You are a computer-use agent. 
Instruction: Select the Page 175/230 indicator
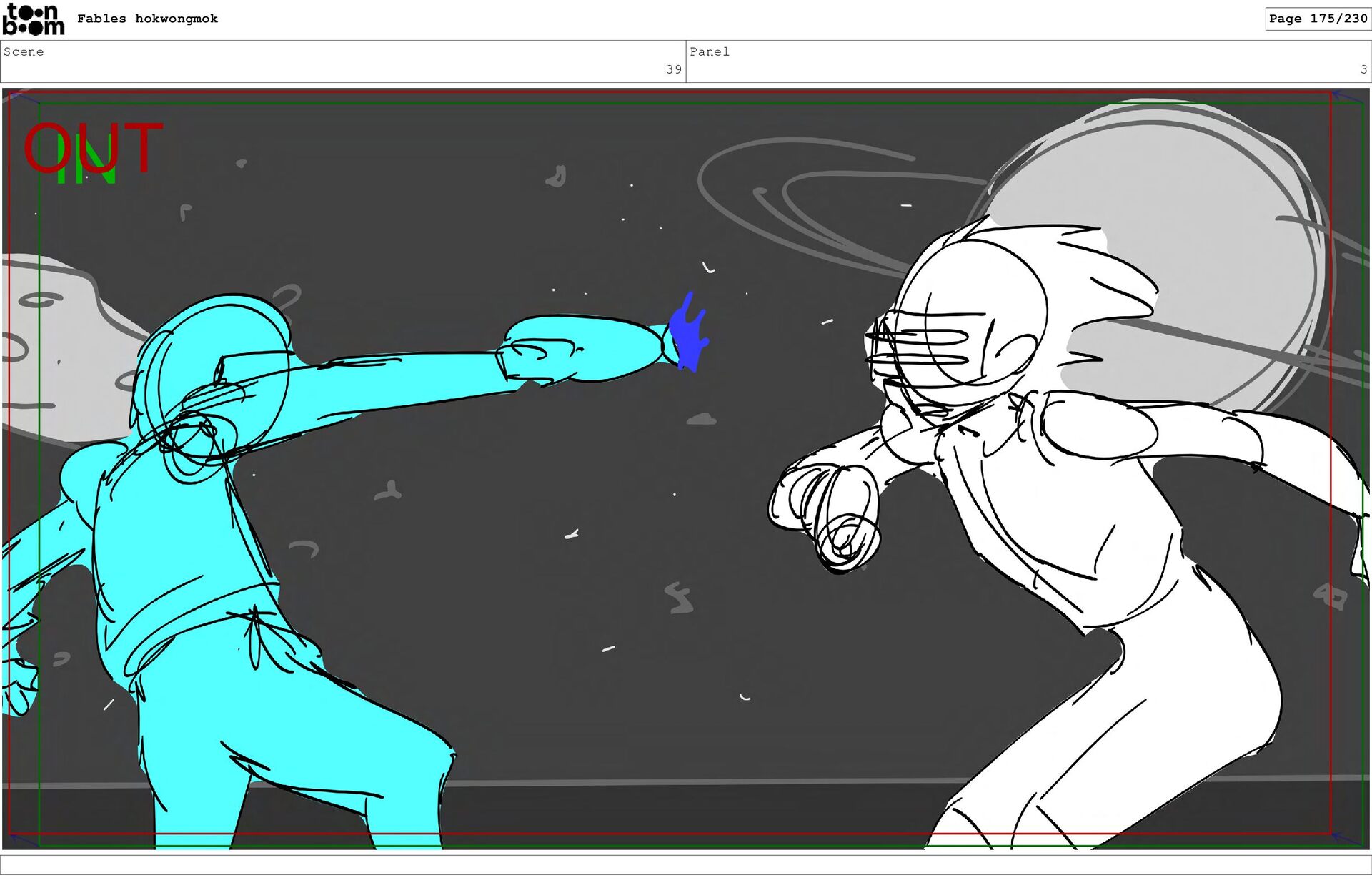(x=1317, y=19)
